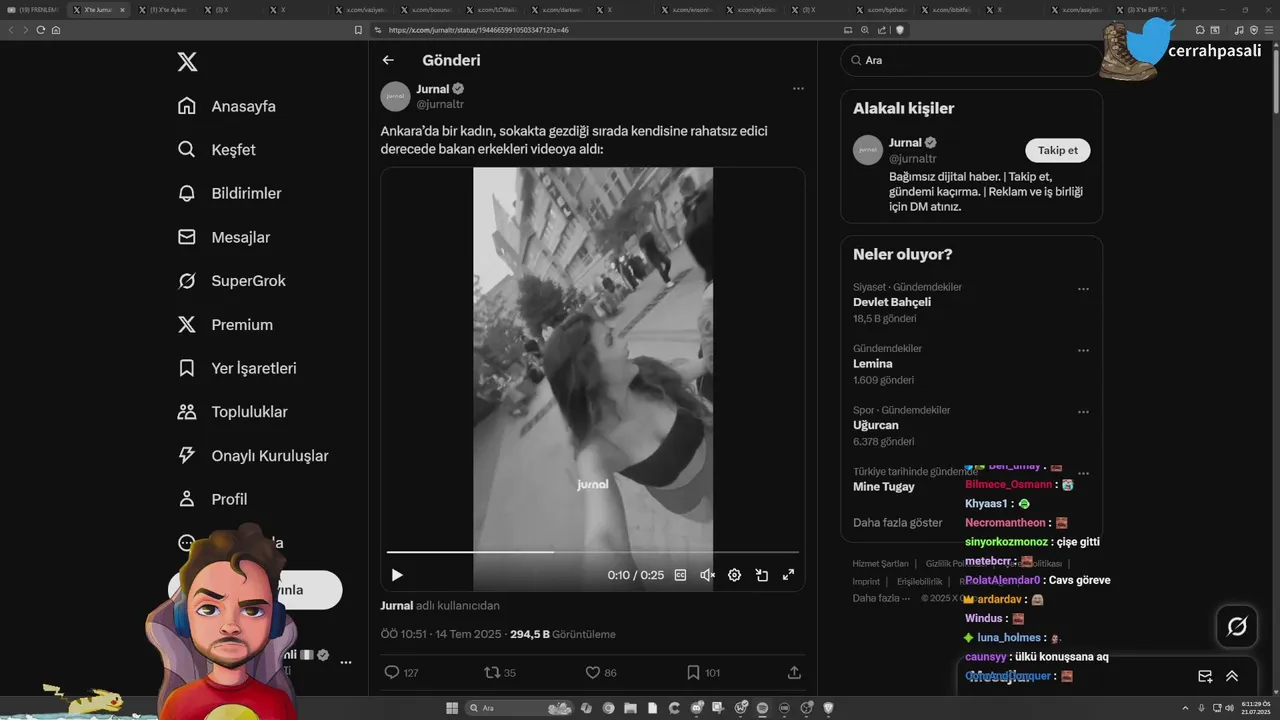The width and height of the screenshot is (1280, 720).
Task: Click Daha fazla göster under trends
Action: click(x=898, y=523)
